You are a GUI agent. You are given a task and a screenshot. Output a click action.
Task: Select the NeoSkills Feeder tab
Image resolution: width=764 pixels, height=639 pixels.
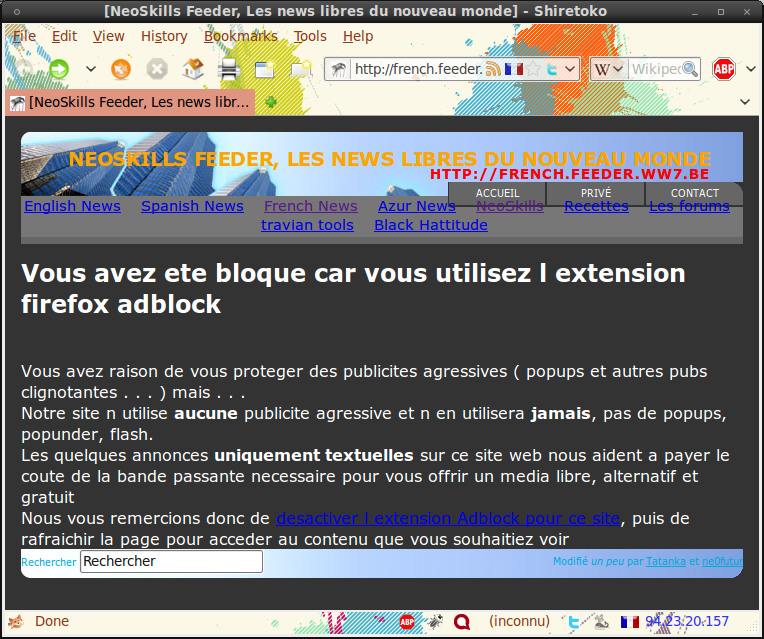tap(130, 102)
